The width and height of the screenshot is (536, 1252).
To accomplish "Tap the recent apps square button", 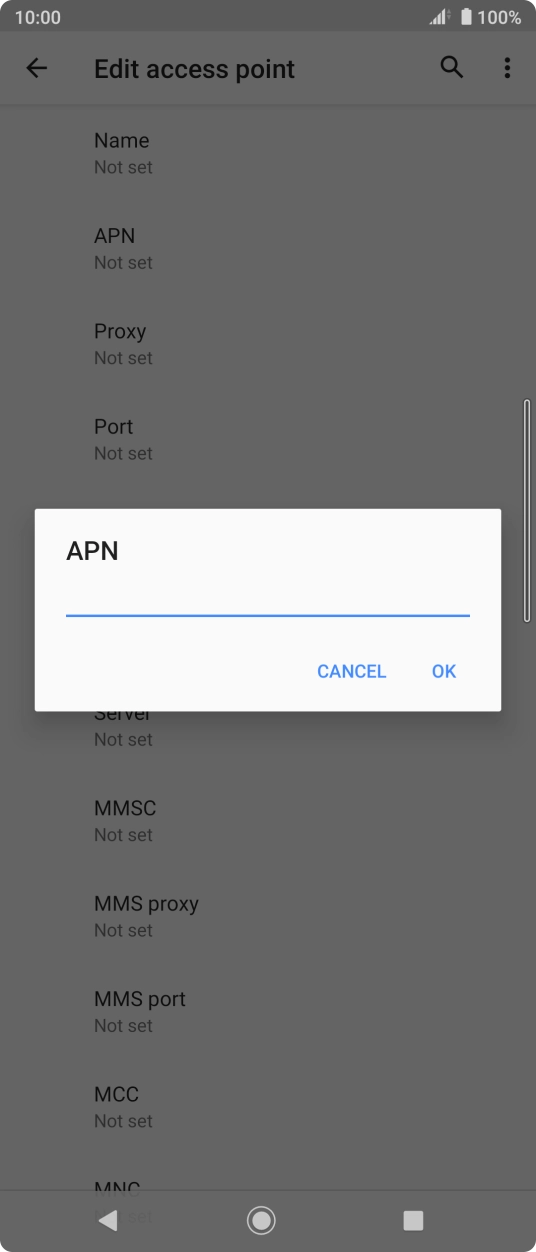I will 413,1220.
